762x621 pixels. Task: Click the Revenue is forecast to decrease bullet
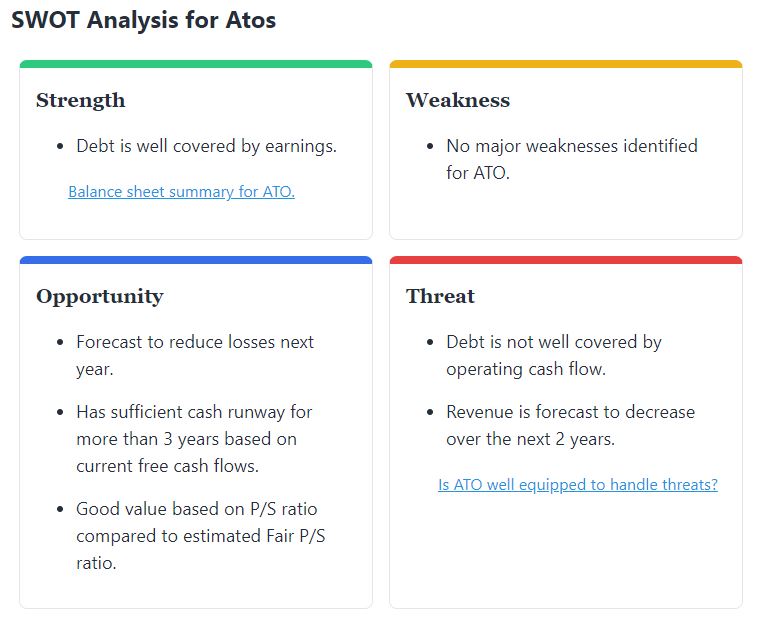(x=571, y=426)
